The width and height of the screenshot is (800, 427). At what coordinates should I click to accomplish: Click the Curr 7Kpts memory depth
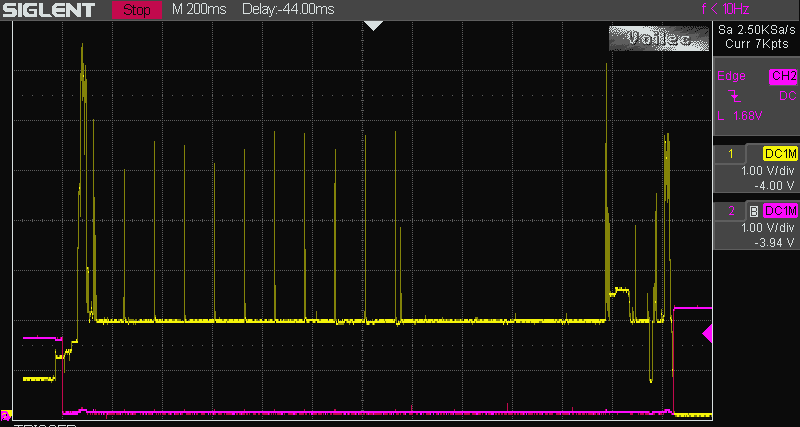click(757, 44)
